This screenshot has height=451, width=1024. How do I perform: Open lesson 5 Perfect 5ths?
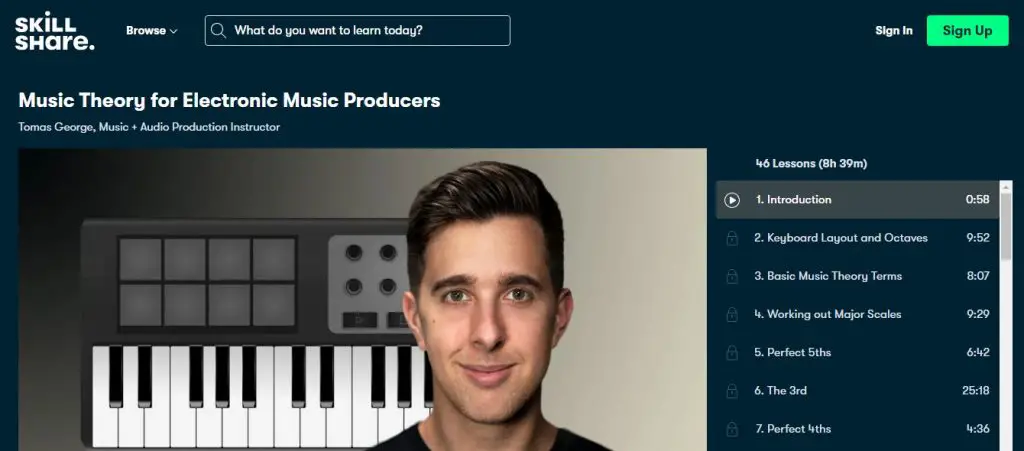(x=857, y=352)
